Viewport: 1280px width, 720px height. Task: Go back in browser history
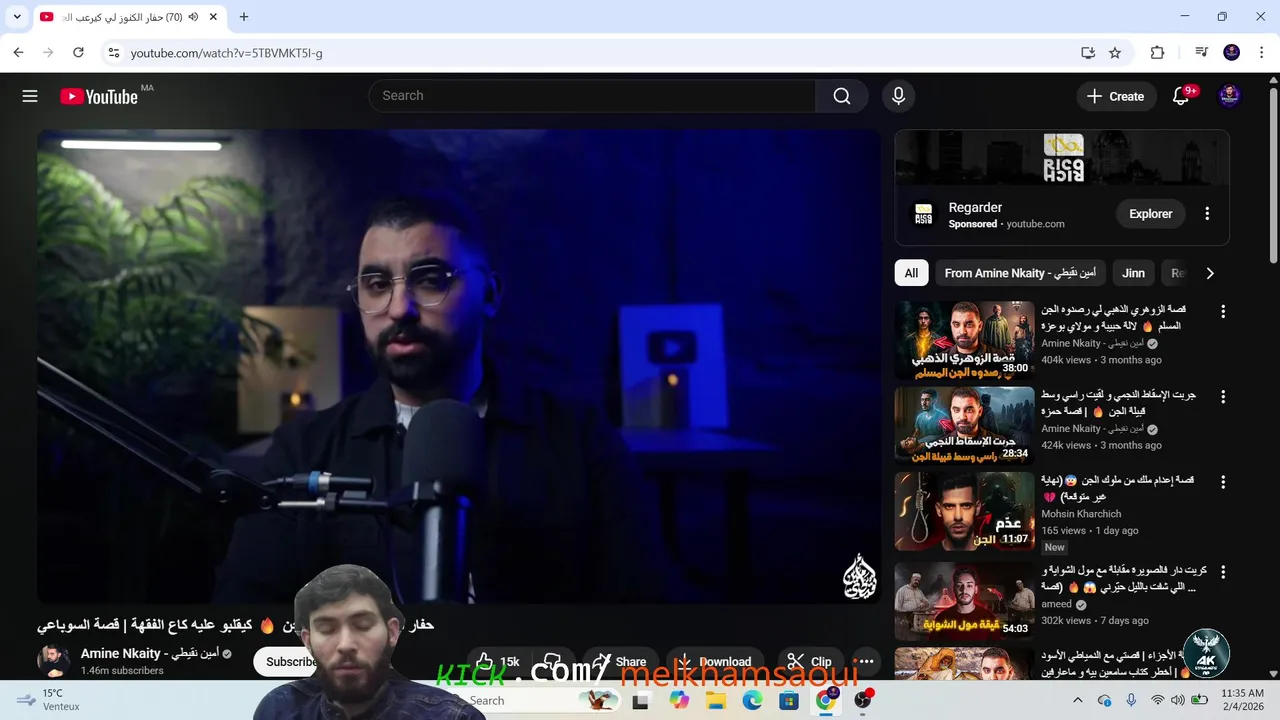point(18,53)
